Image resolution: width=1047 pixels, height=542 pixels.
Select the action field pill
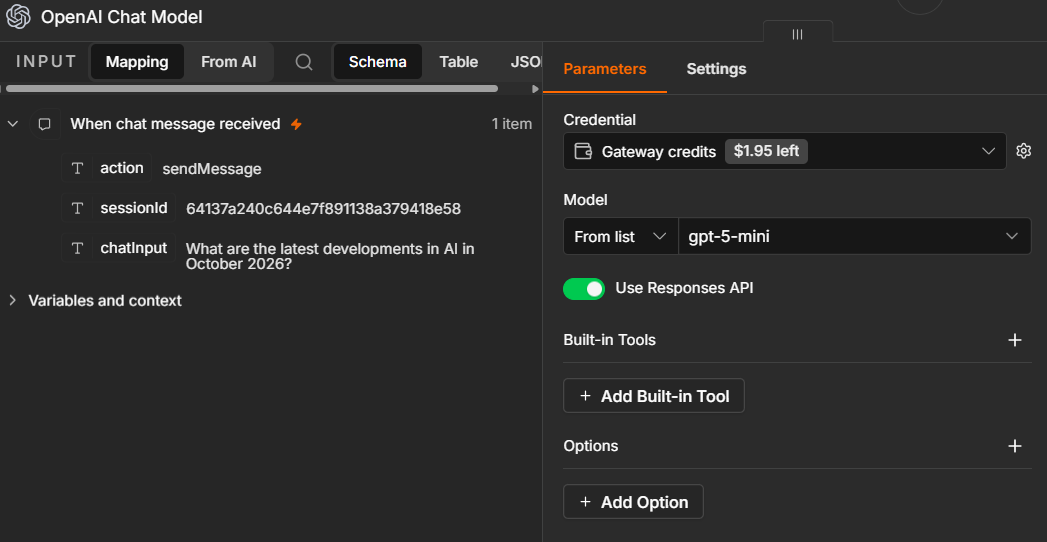pyautogui.click(x=107, y=168)
